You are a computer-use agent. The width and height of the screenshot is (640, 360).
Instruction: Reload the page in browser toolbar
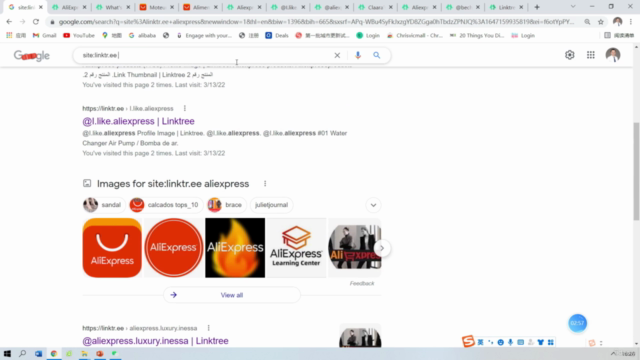tap(36, 22)
